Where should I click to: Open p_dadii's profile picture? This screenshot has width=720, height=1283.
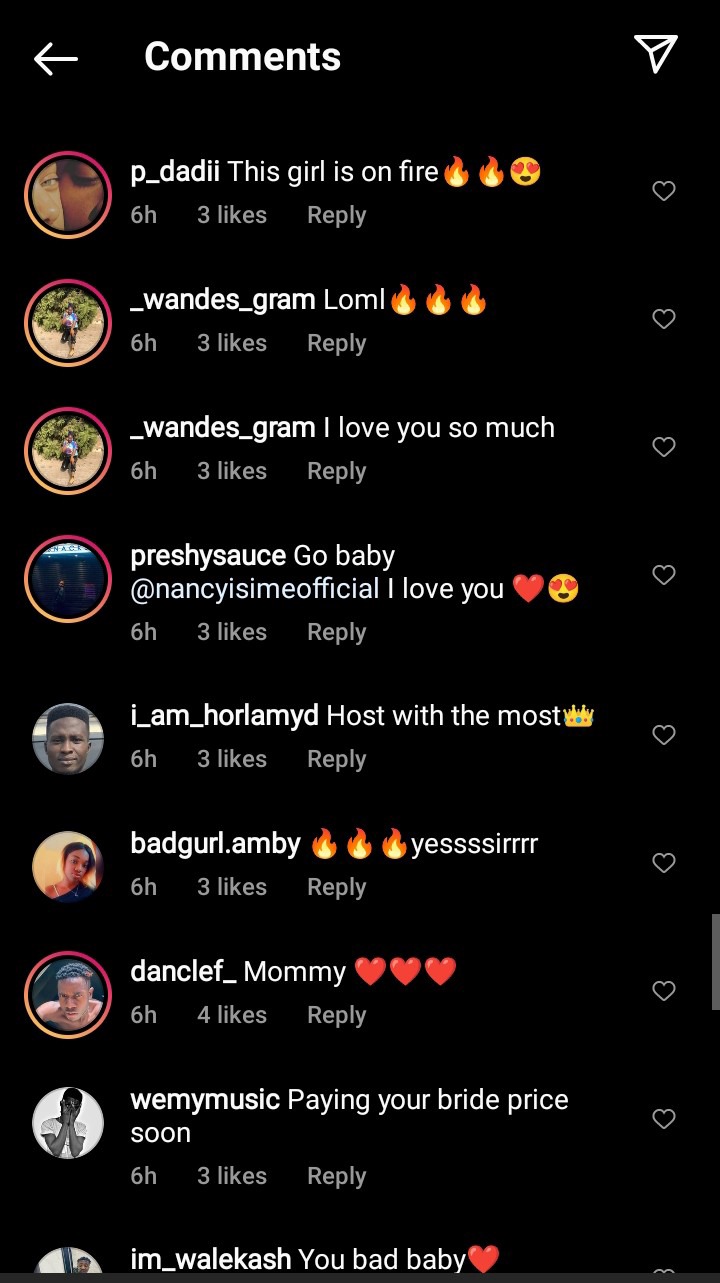(68, 195)
